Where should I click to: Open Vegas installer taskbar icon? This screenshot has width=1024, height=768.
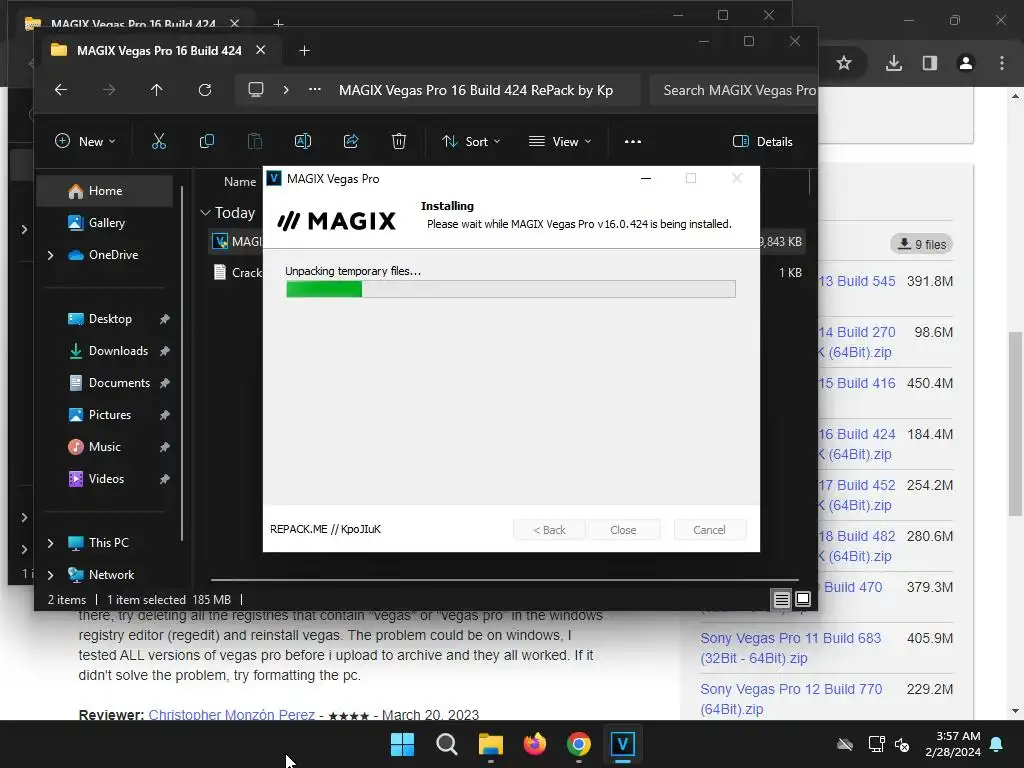(x=623, y=744)
